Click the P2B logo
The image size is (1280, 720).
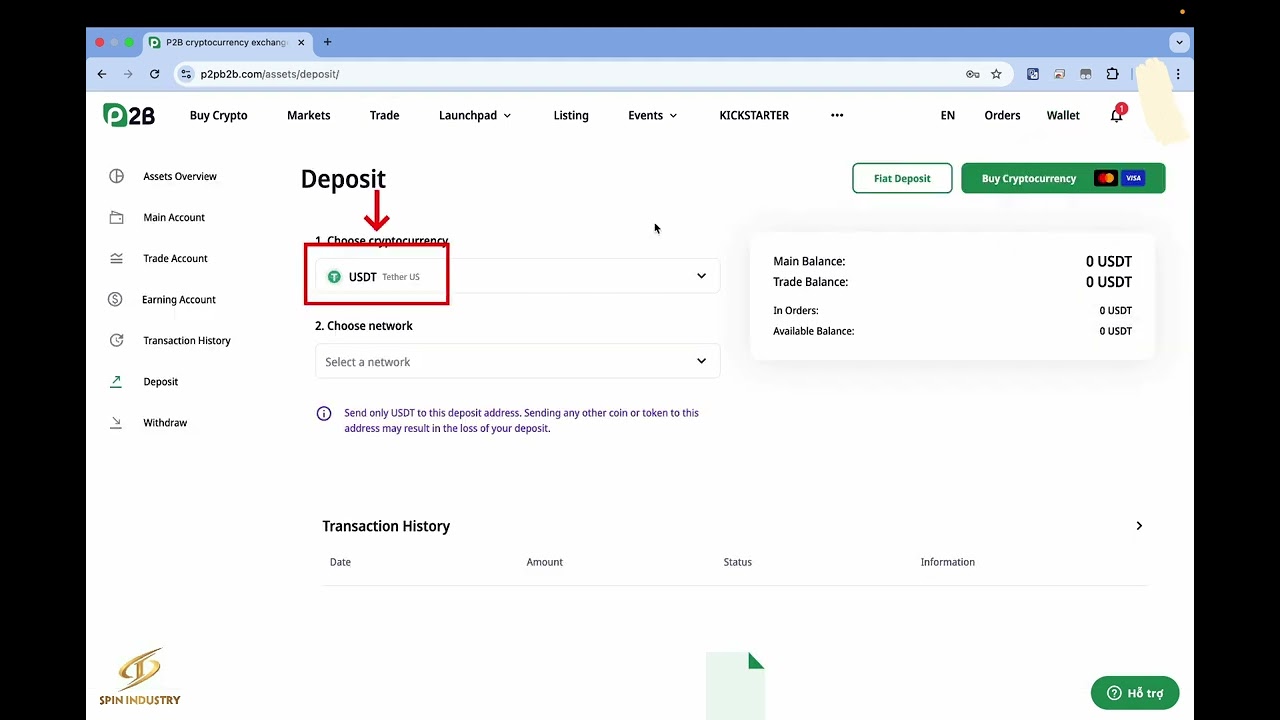click(129, 115)
